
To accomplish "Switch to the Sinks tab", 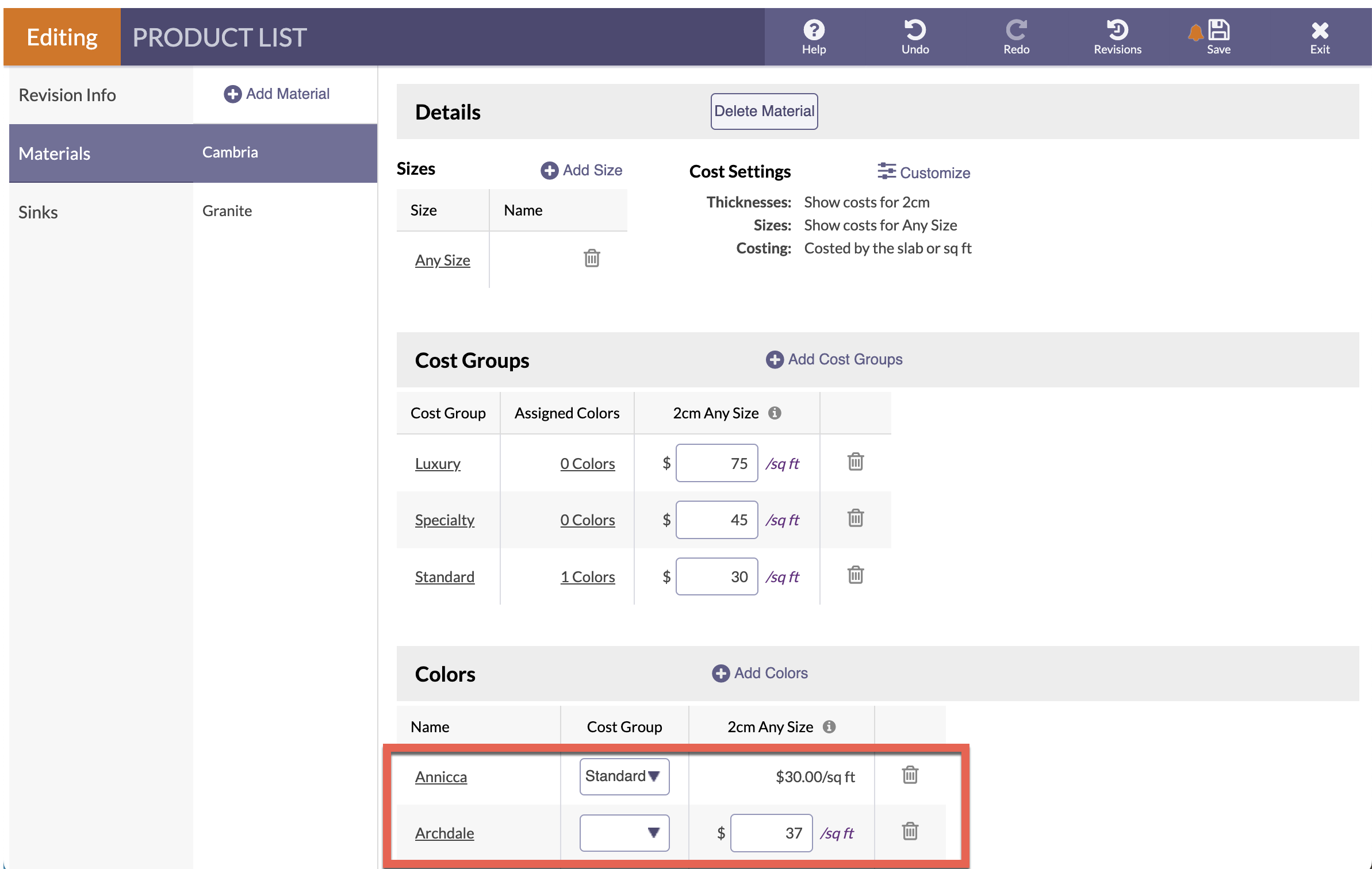I will pos(38,212).
